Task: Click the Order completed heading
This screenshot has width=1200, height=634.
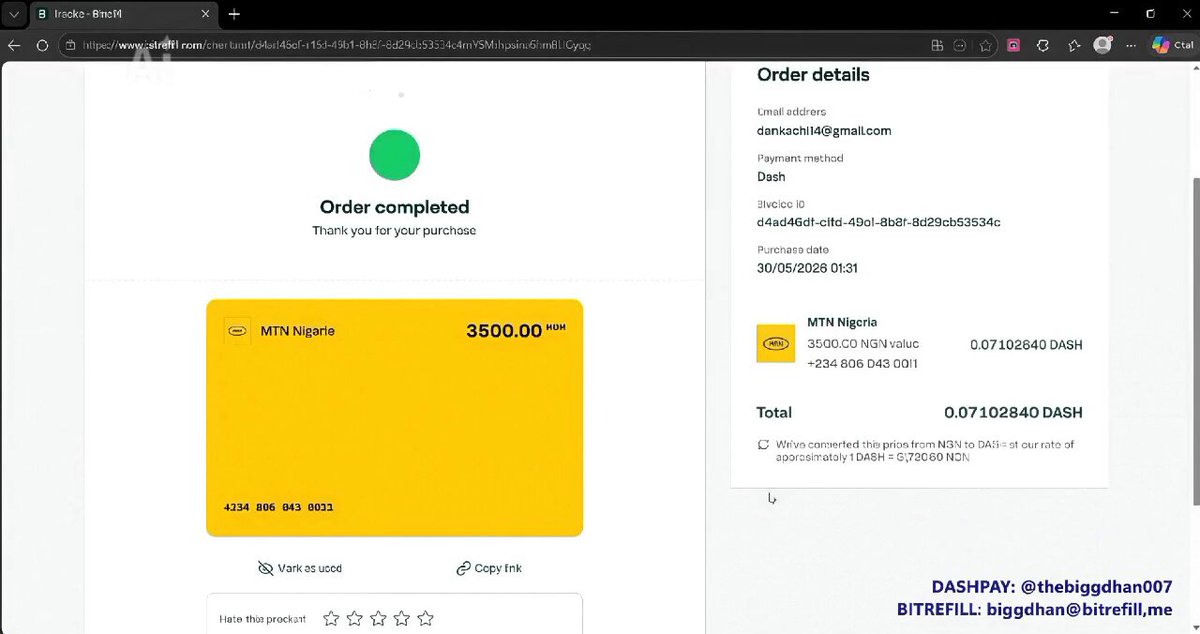Action: pyautogui.click(x=394, y=207)
